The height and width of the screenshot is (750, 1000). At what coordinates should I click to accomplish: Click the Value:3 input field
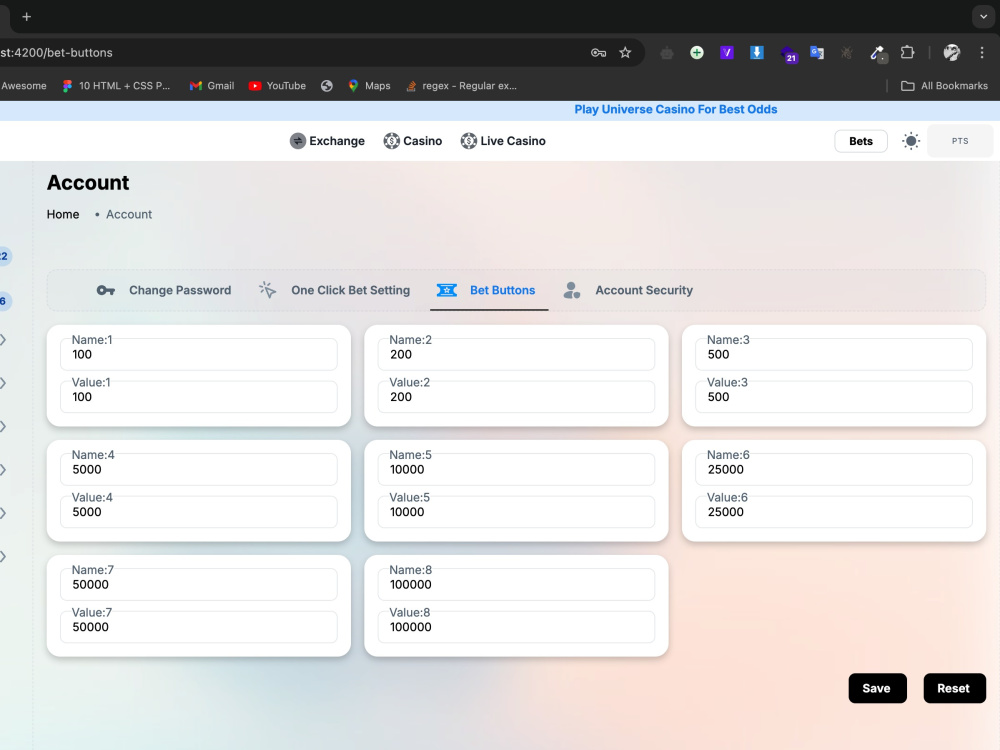point(834,397)
